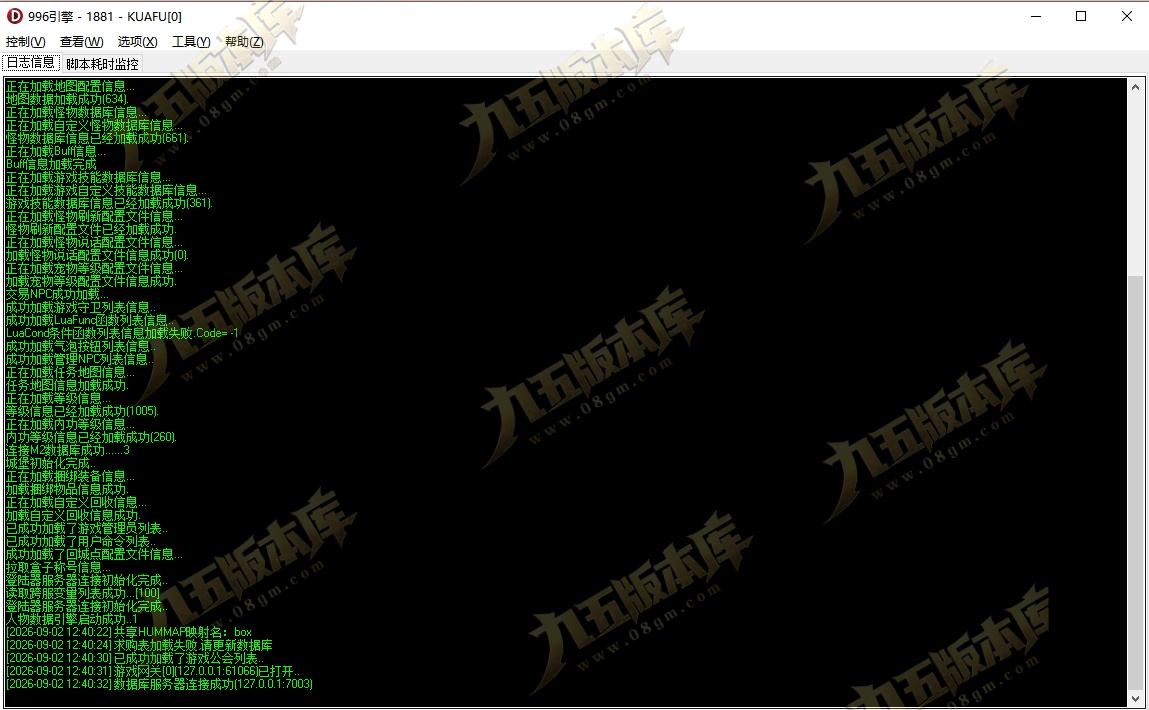The width and height of the screenshot is (1149, 710).
Task: Open the 工具(Y) menu
Action: 191,42
